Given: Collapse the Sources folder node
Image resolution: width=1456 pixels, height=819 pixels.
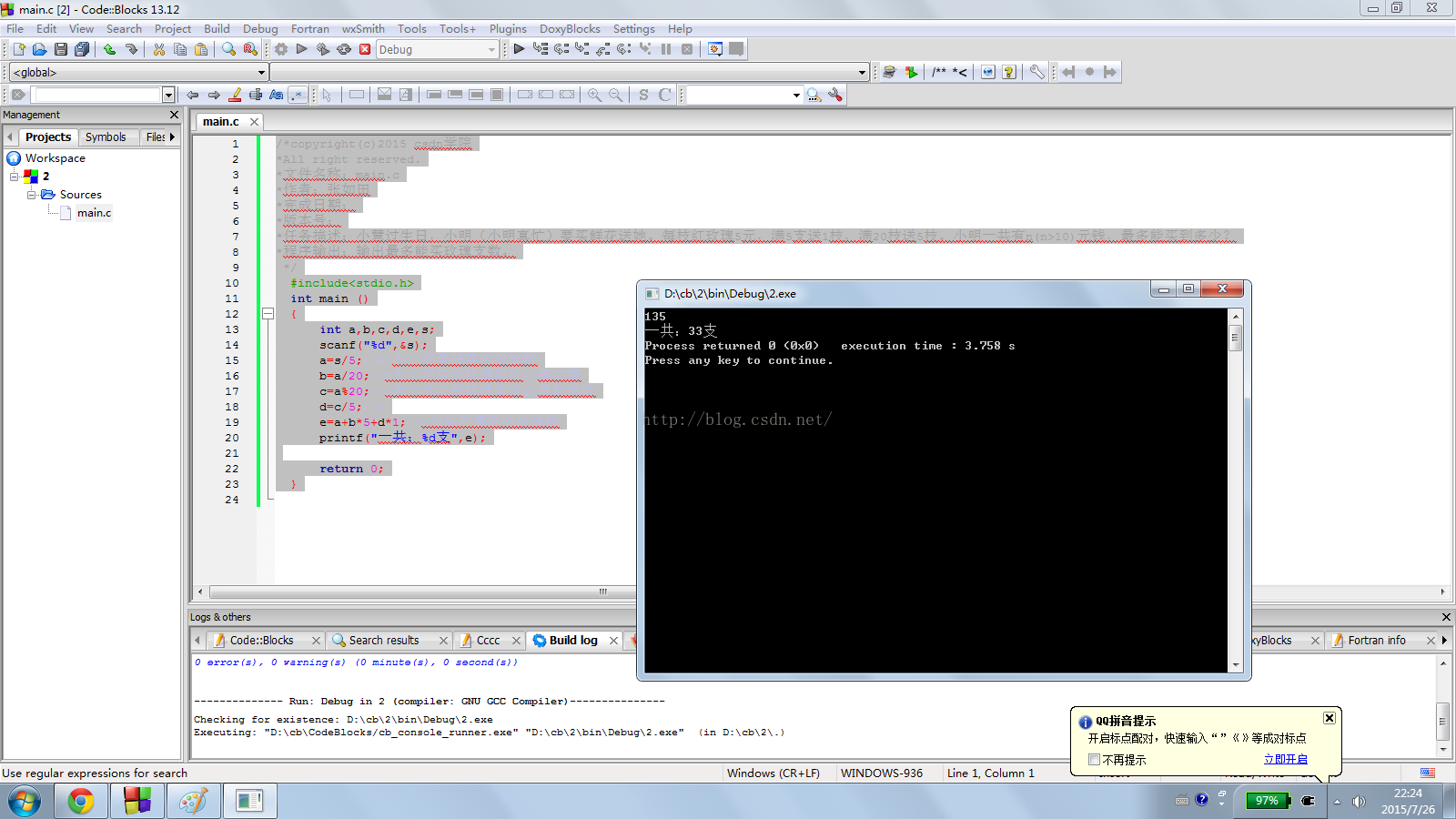Looking at the screenshot, I should (x=31, y=195).
